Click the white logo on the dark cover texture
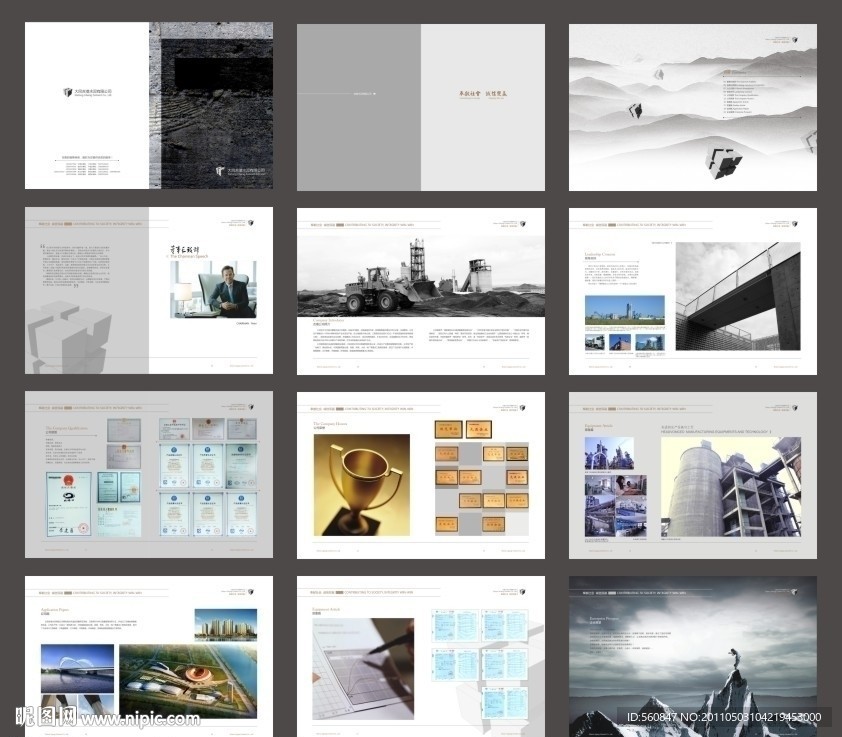 [221, 171]
